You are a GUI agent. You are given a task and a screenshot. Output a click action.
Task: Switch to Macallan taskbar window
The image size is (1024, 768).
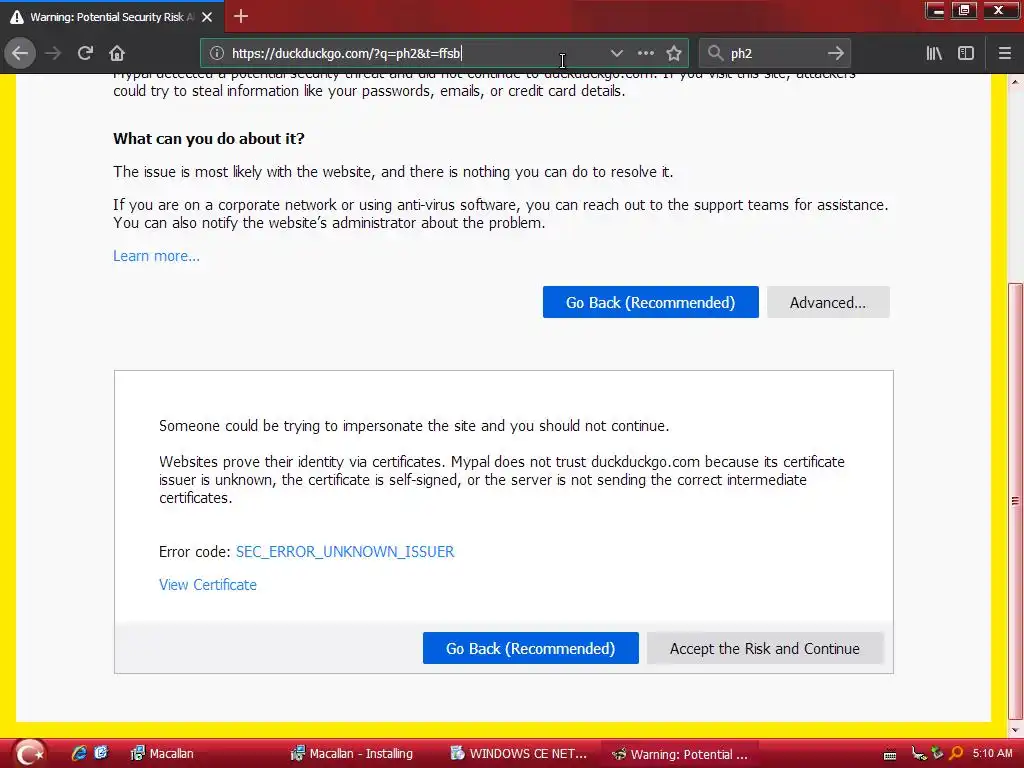tap(163, 754)
